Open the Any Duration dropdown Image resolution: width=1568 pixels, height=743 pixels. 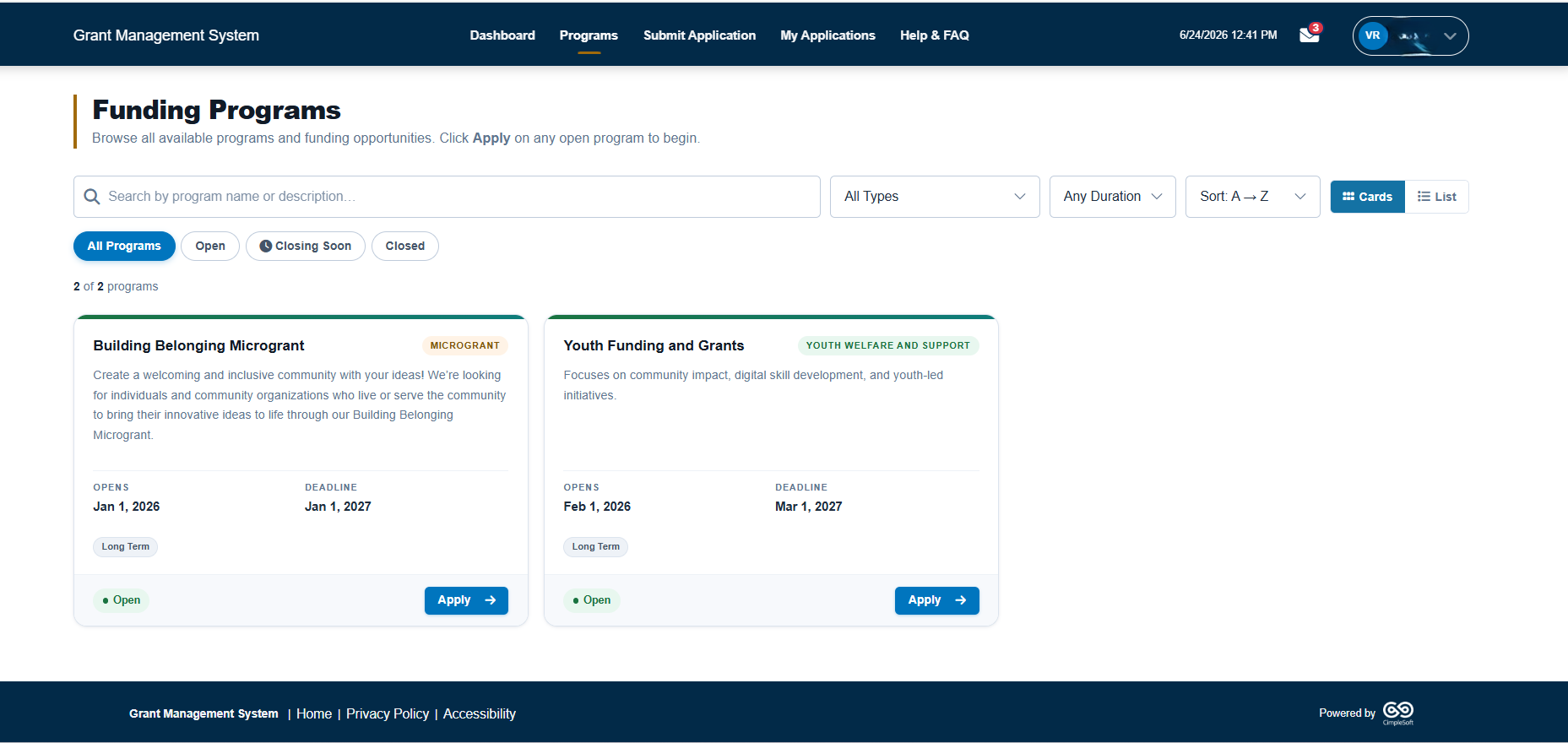[1112, 197]
